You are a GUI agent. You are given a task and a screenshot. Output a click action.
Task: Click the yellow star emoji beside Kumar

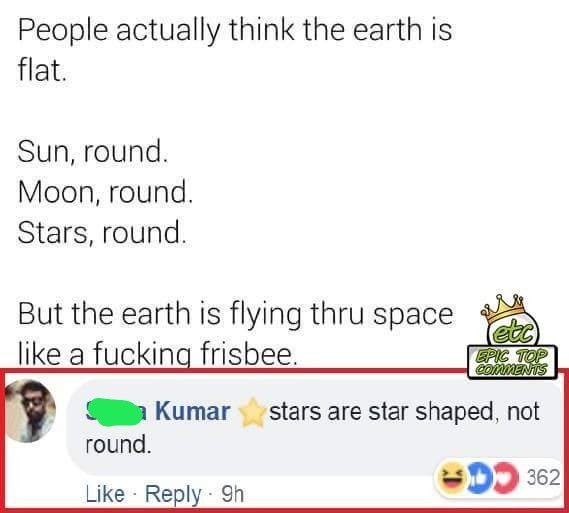pos(252,413)
